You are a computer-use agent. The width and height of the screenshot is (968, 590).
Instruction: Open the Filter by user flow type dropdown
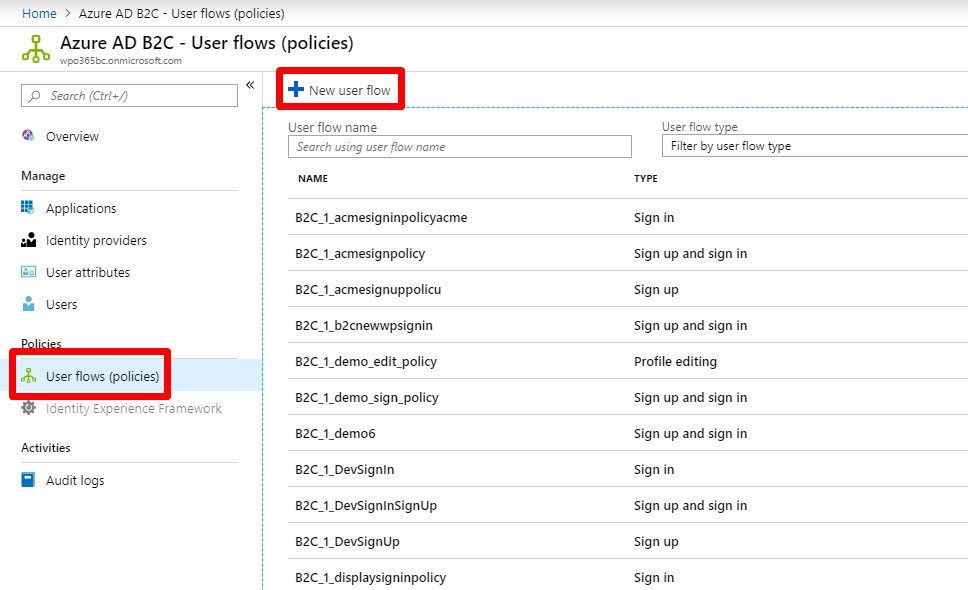(815, 146)
